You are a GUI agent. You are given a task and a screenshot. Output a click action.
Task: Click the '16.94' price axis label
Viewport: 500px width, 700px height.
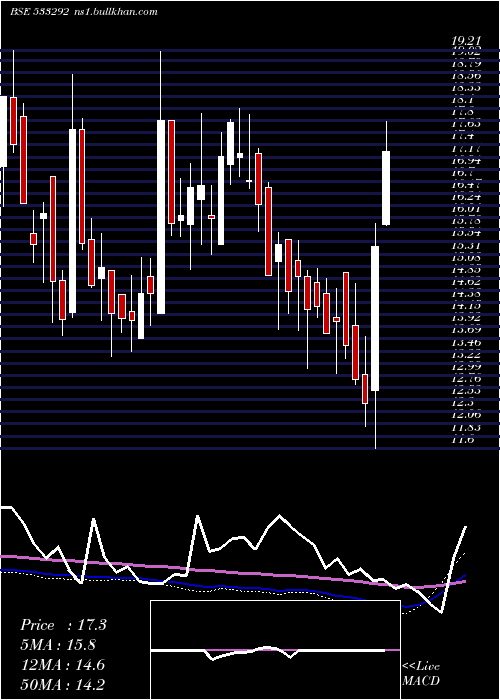coord(466,161)
